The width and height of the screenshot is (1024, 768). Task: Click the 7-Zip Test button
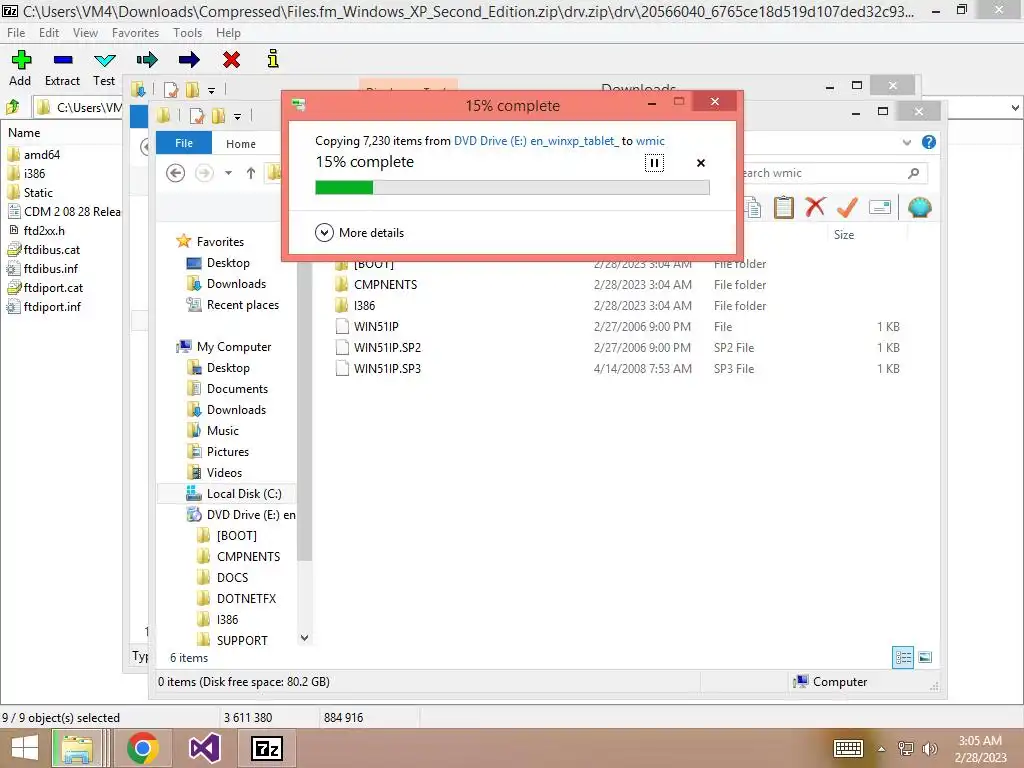[104, 68]
